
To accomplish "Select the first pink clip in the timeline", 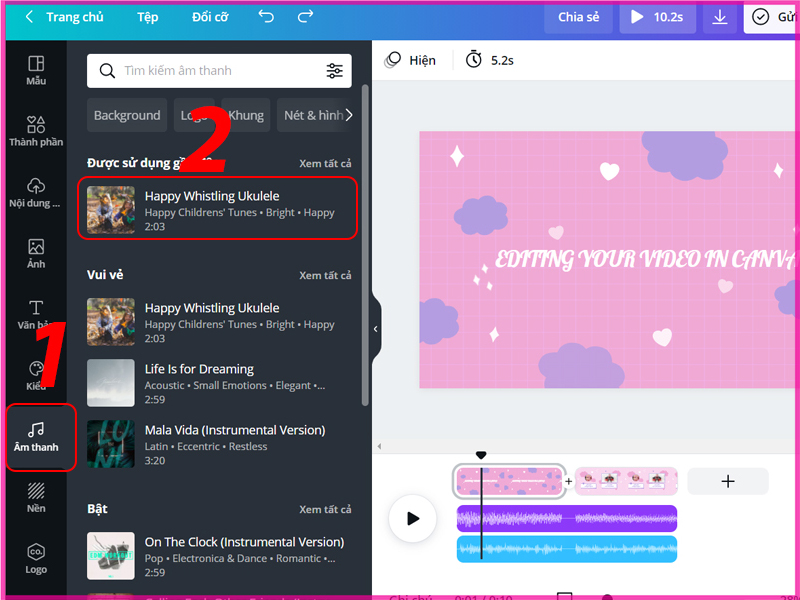I will point(510,481).
